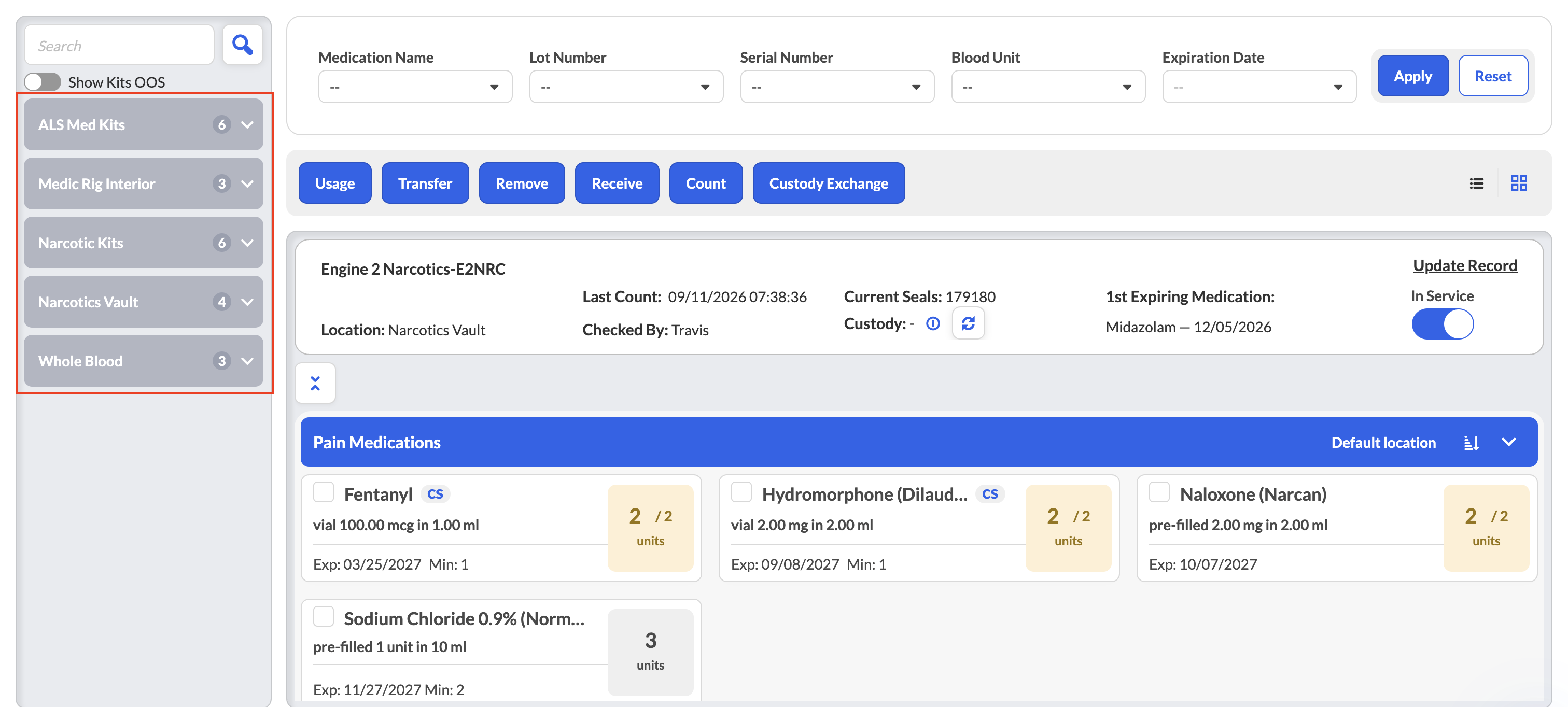Click the Receive button
Screen dimensions: 1568x707
pyautogui.click(x=617, y=183)
